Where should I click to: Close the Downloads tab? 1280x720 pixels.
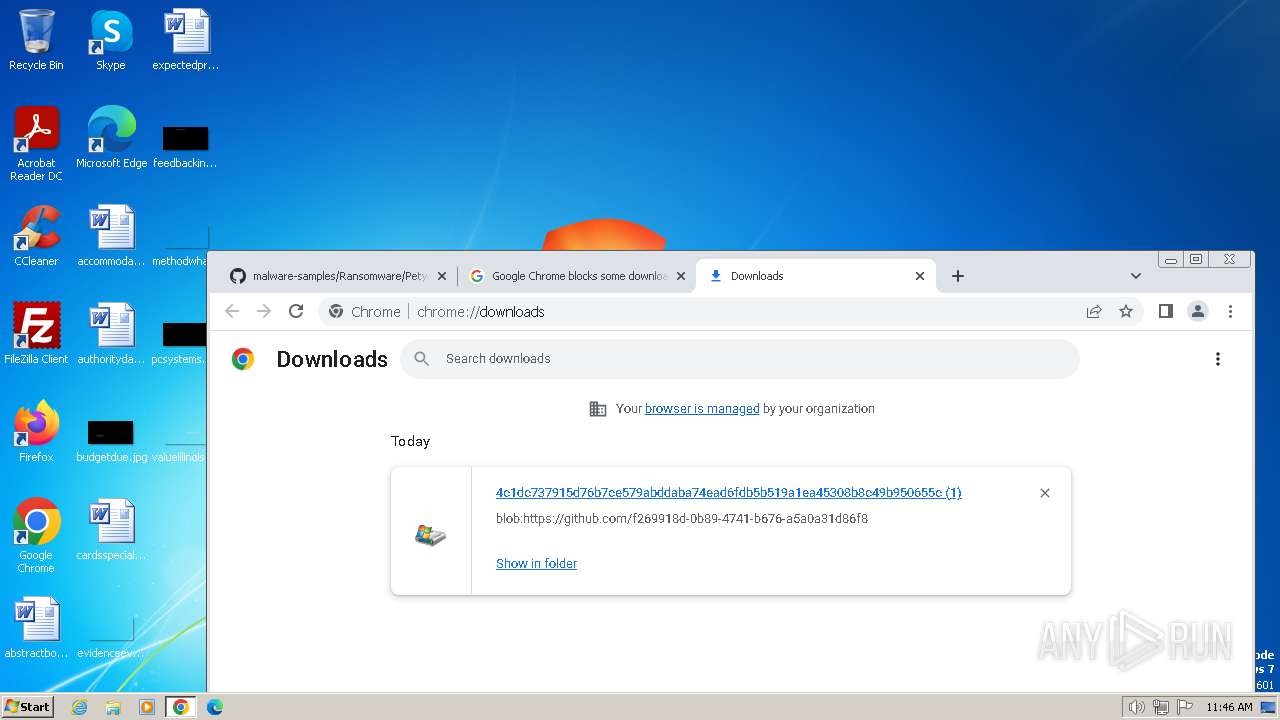[920, 276]
